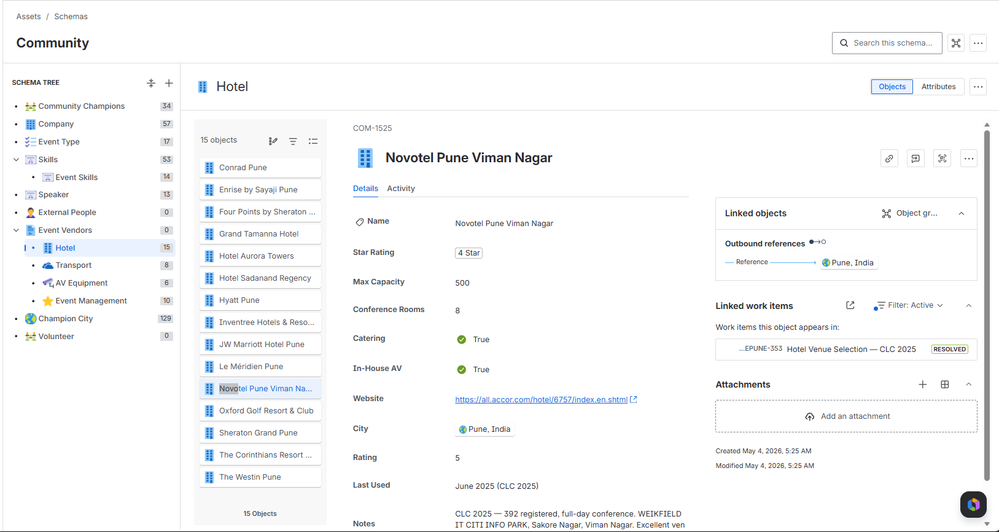Select Company in the schema tree
This screenshot has width=999, height=532.
(x=56, y=124)
